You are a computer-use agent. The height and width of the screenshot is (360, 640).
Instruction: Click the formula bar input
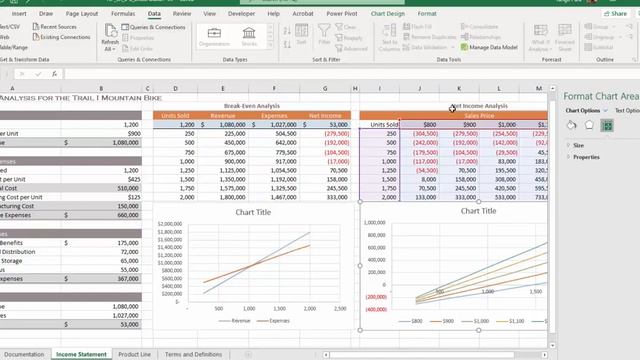[351, 74]
